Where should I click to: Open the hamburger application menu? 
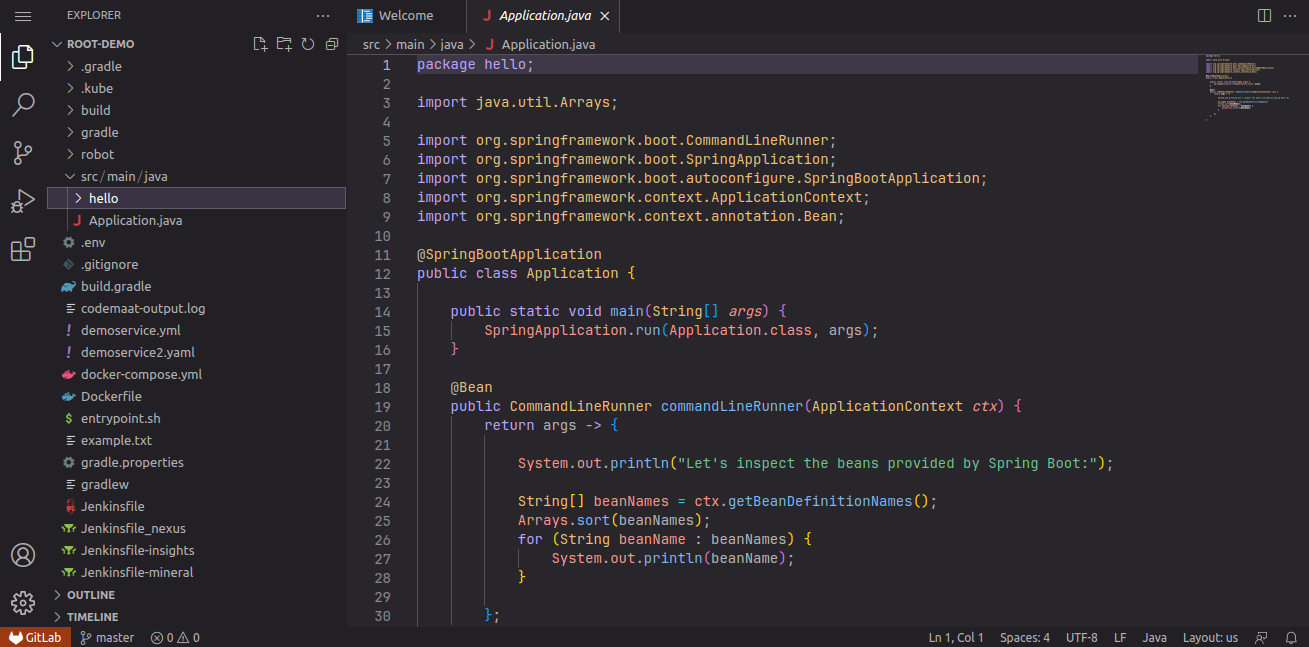pyautogui.click(x=23, y=16)
